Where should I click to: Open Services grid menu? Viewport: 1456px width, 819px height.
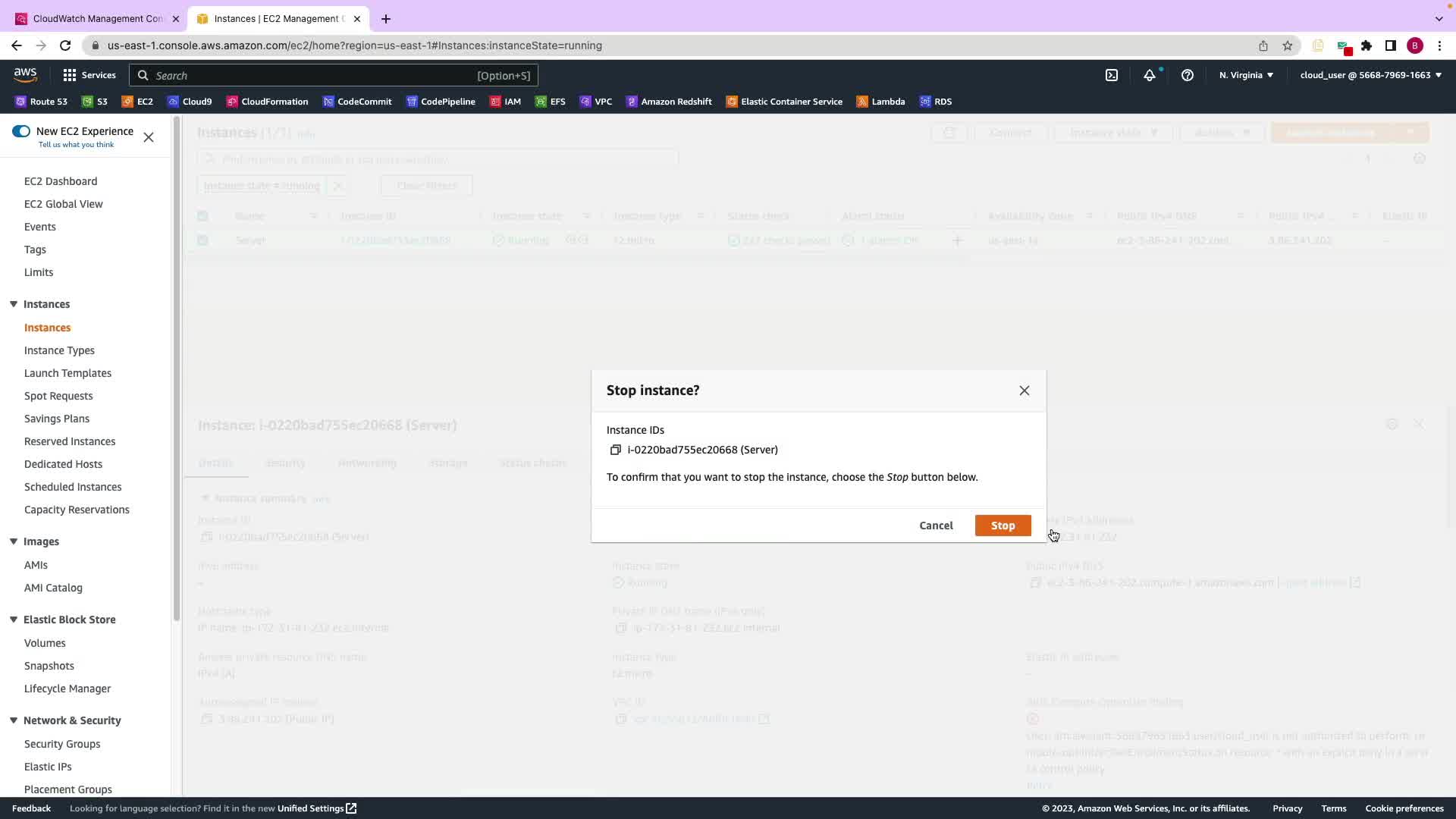click(x=89, y=75)
